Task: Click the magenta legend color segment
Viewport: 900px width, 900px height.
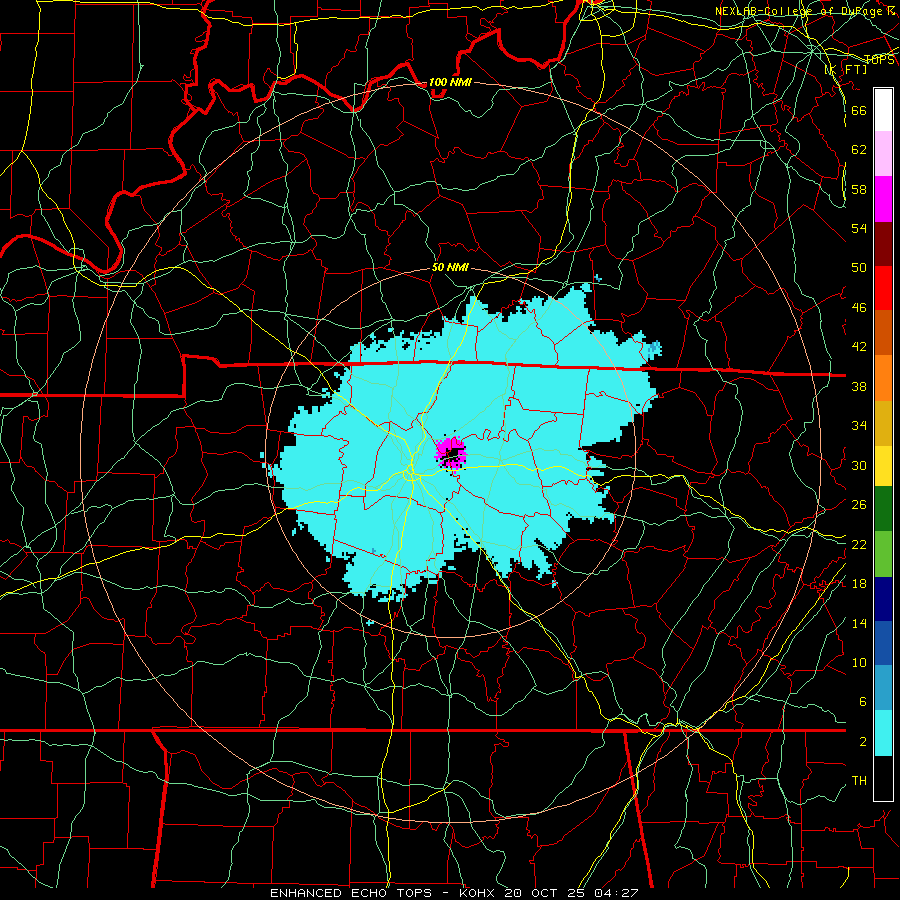Action: tap(883, 199)
